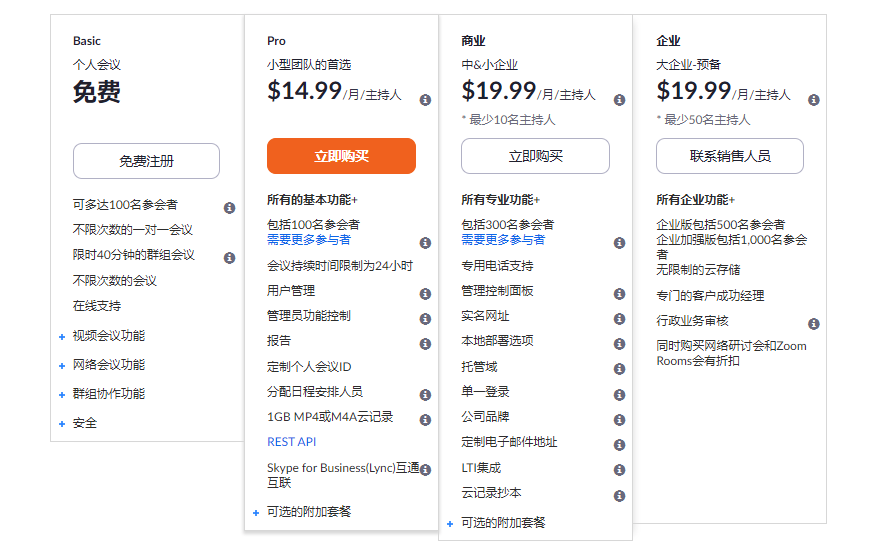Screen dimensions: 872x557
Task: Click info icon next to 限时40分钟的群组会议
Action: pyautogui.click(x=229, y=258)
